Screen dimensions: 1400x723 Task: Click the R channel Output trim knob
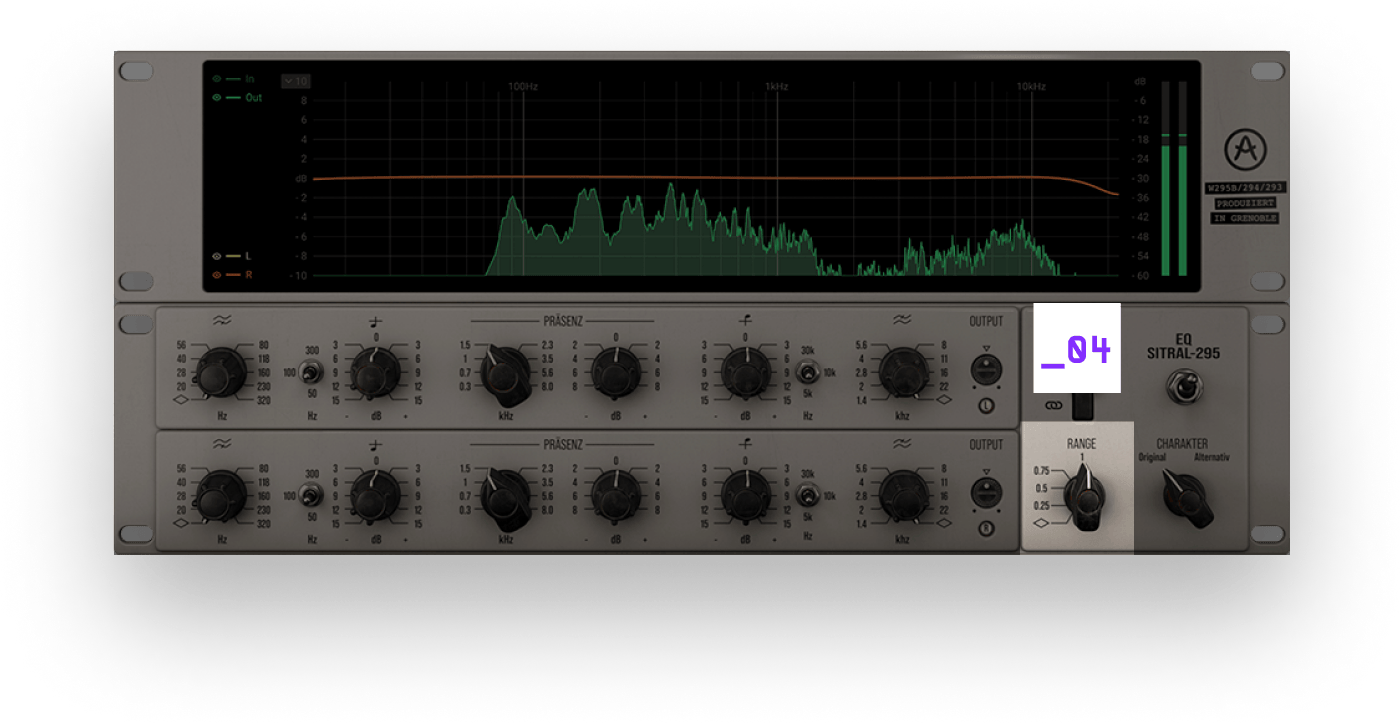pyautogui.click(x=986, y=494)
